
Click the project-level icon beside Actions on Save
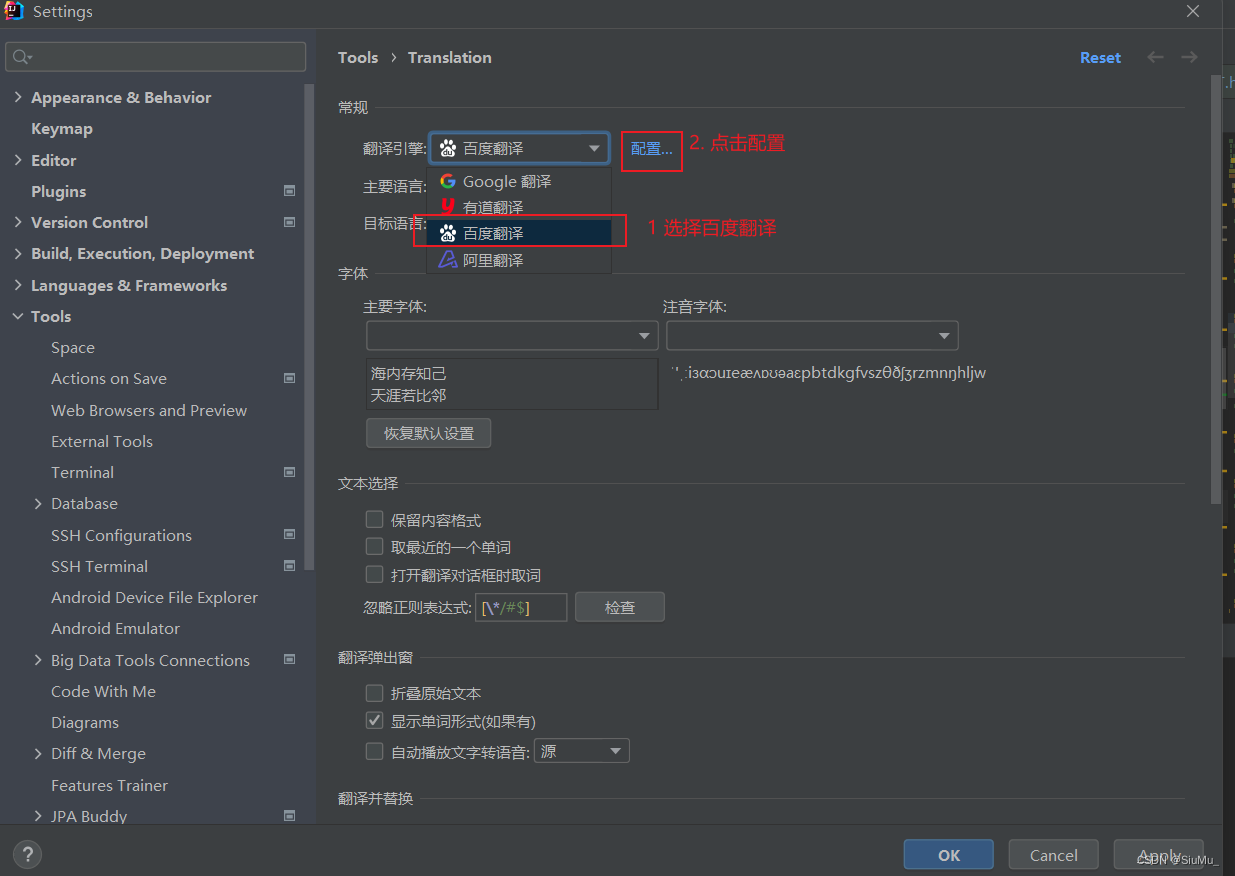[290, 378]
